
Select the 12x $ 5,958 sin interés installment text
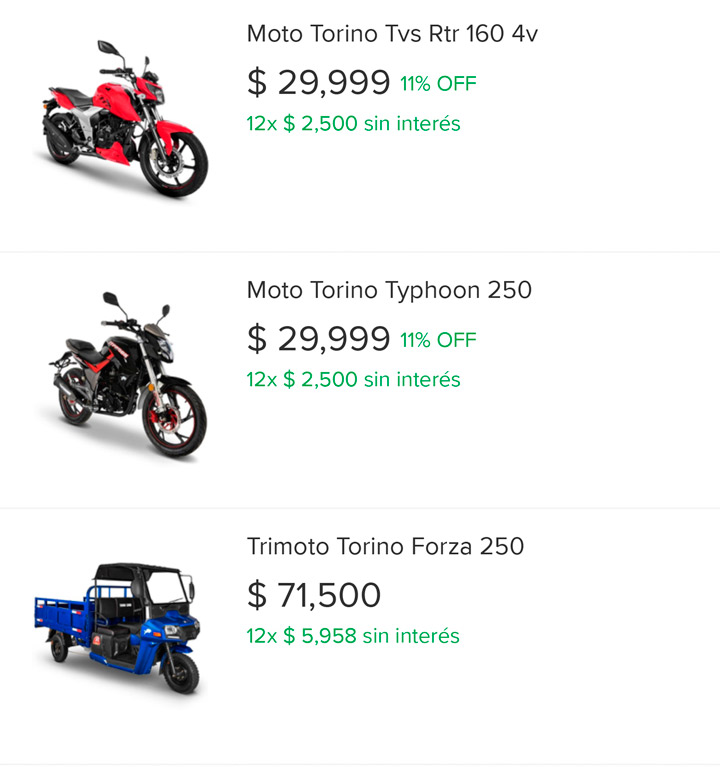coord(353,636)
